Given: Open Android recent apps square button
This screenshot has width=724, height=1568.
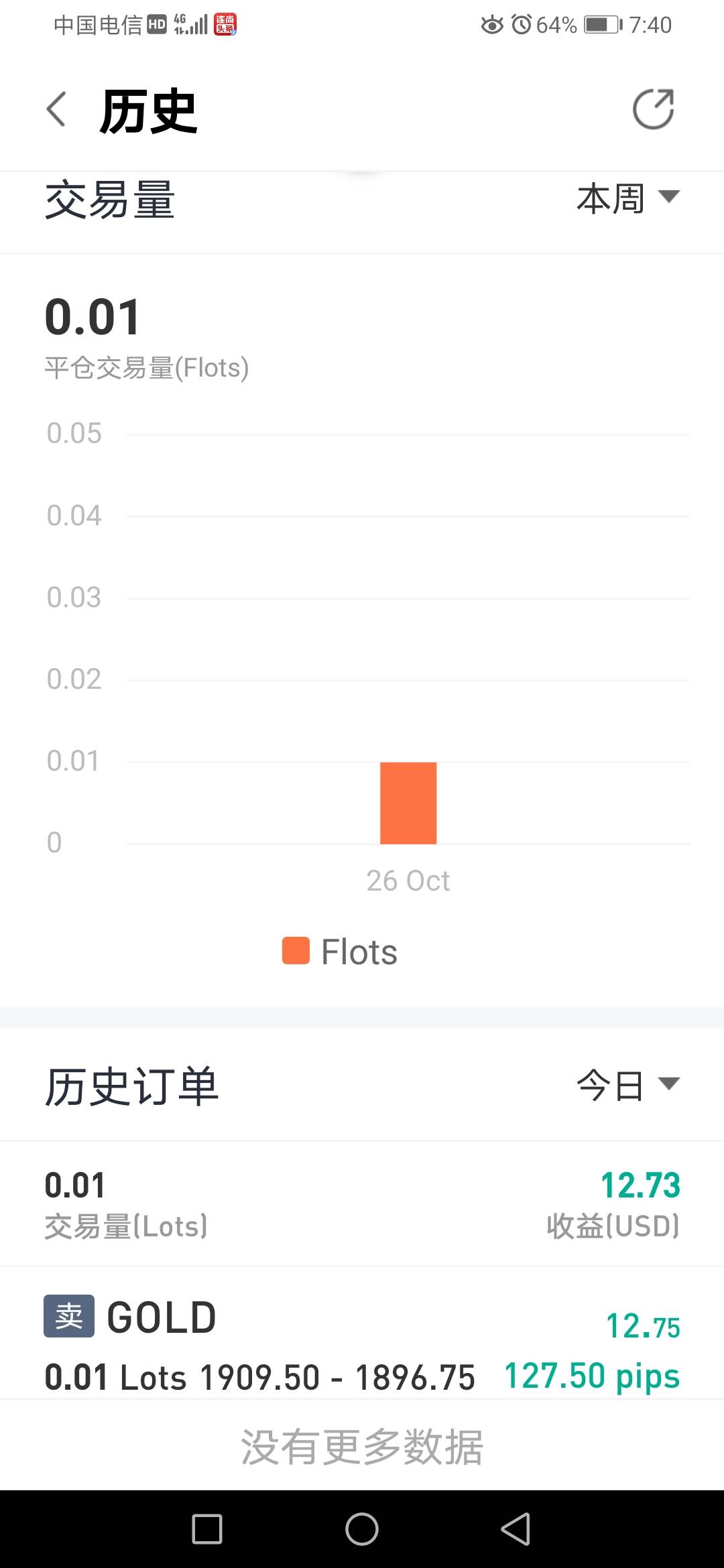Looking at the screenshot, I should 207,1529.
